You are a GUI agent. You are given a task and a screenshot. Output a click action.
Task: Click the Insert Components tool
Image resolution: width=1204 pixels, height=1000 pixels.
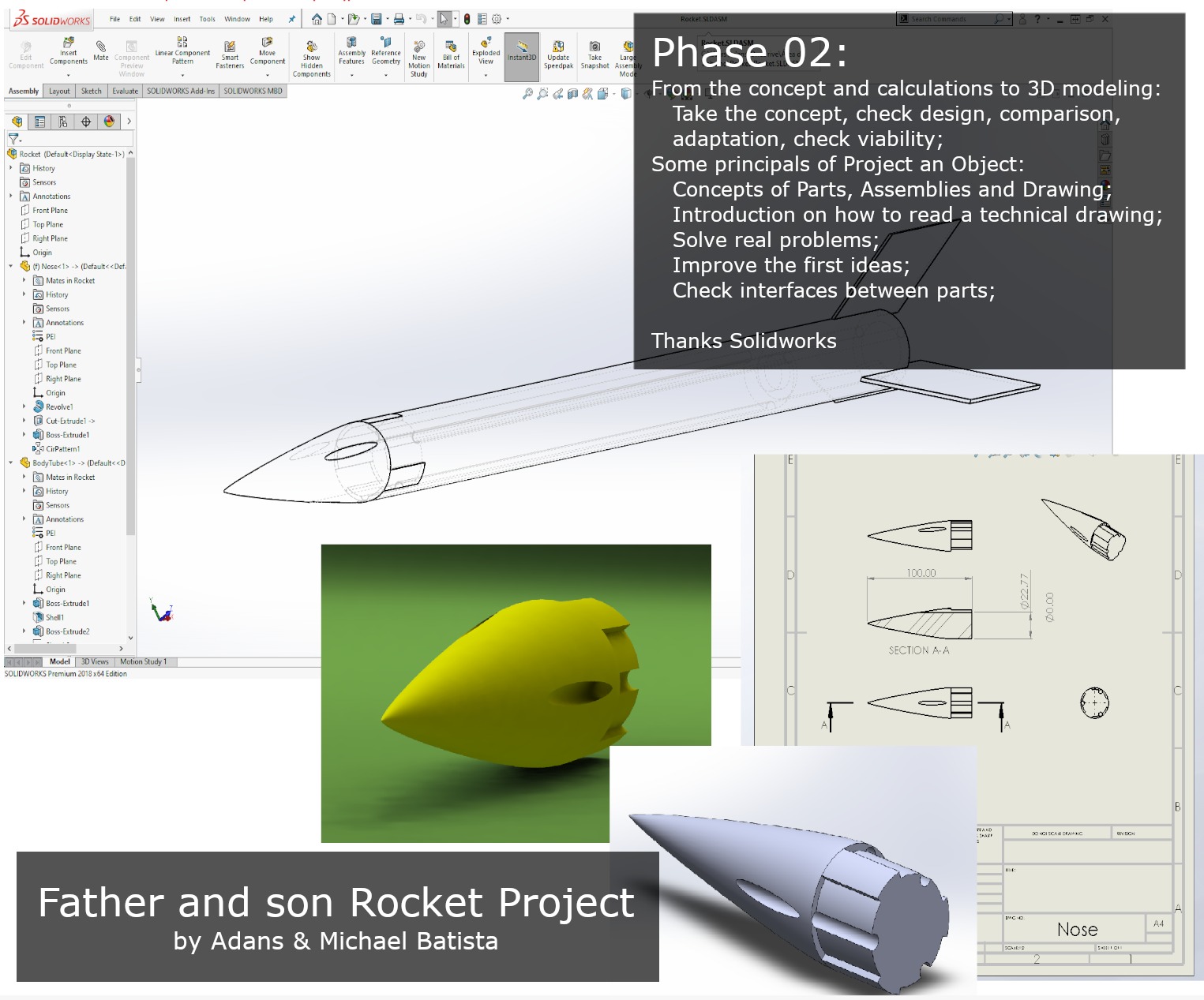[69, 52]
